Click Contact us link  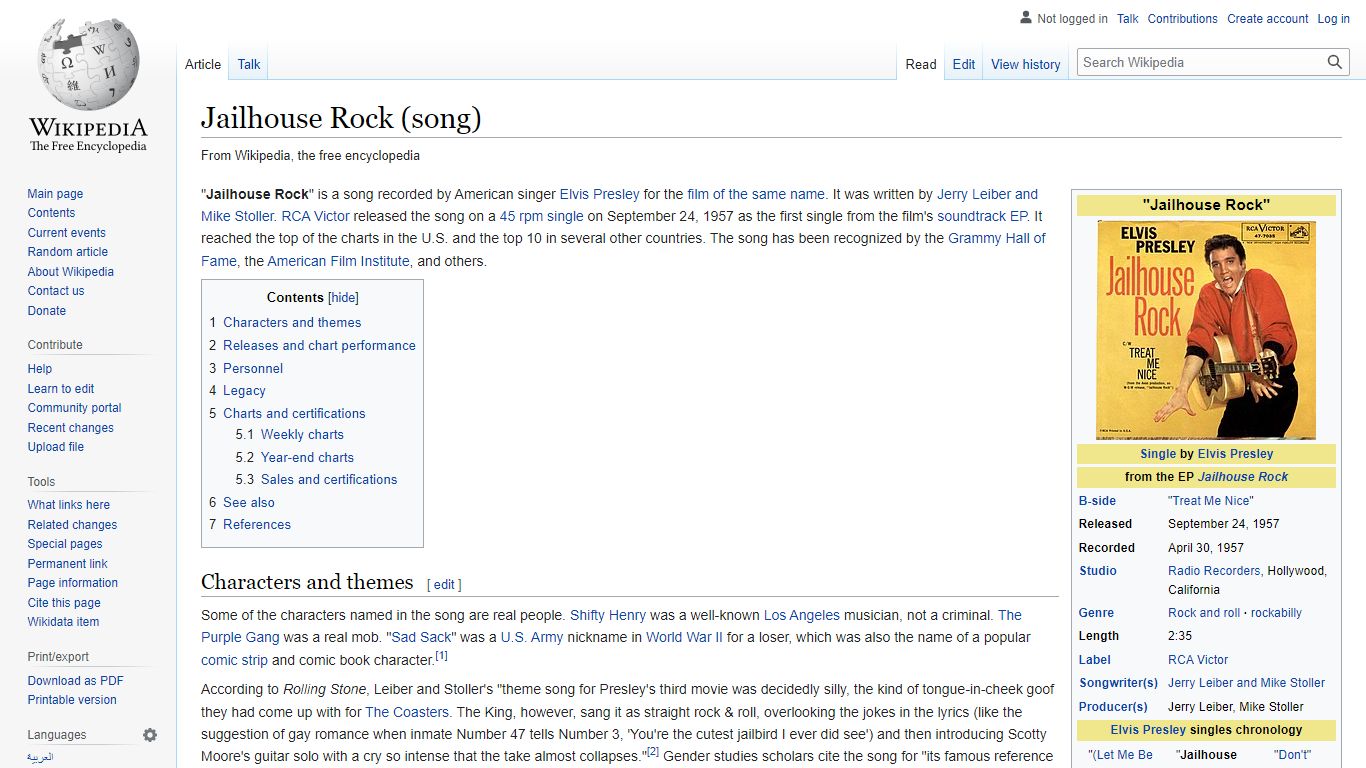pos(56,291)
